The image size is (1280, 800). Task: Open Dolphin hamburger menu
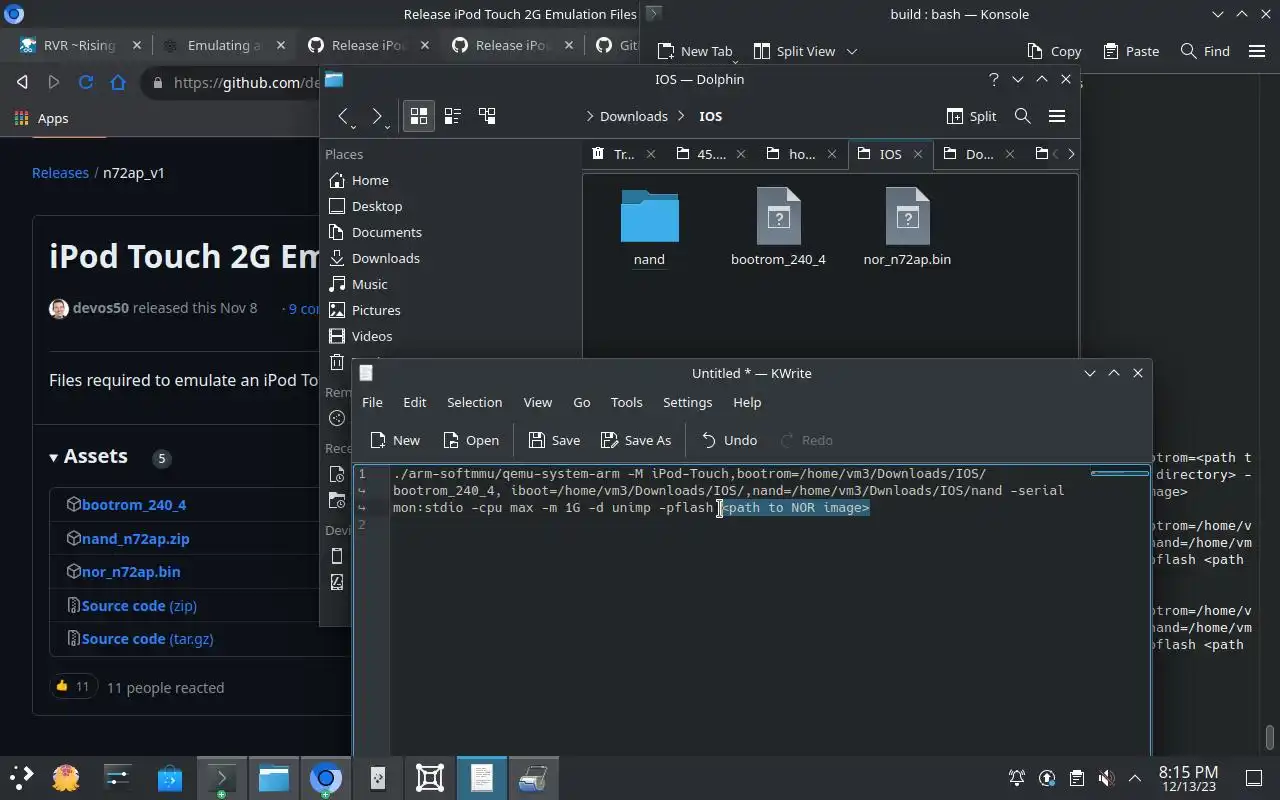pyautogui.click(x=1056, y=116)
